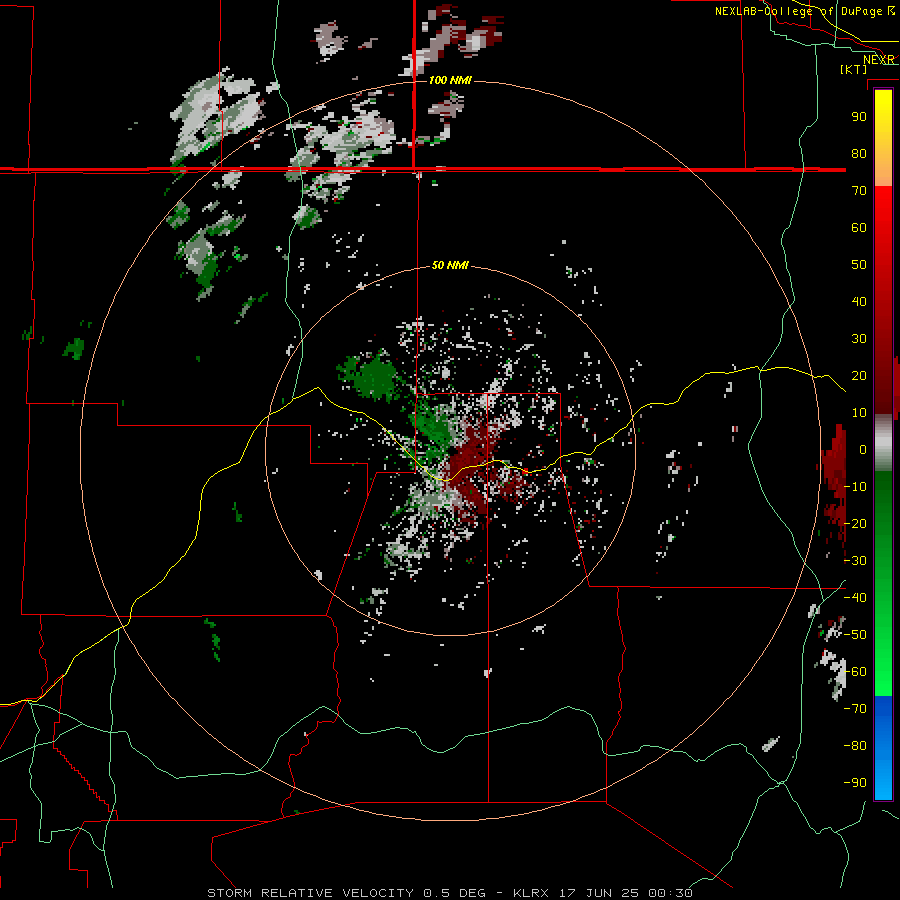This screenshot has width=900, height=900.
Task: Click the 100 NMI range ring label
Action: coord(450,80)
